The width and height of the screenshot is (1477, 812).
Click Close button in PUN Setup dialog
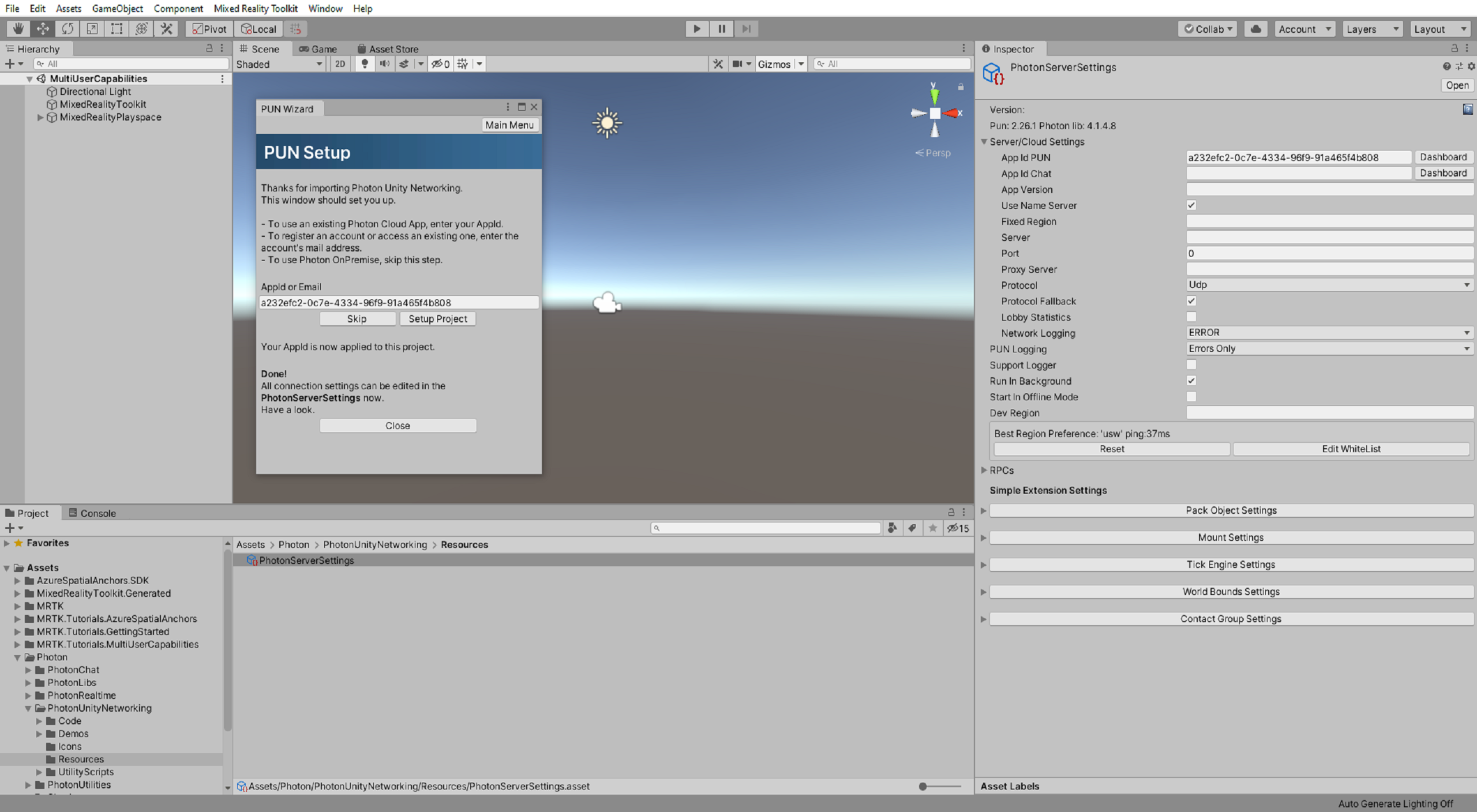click(398, 426)
